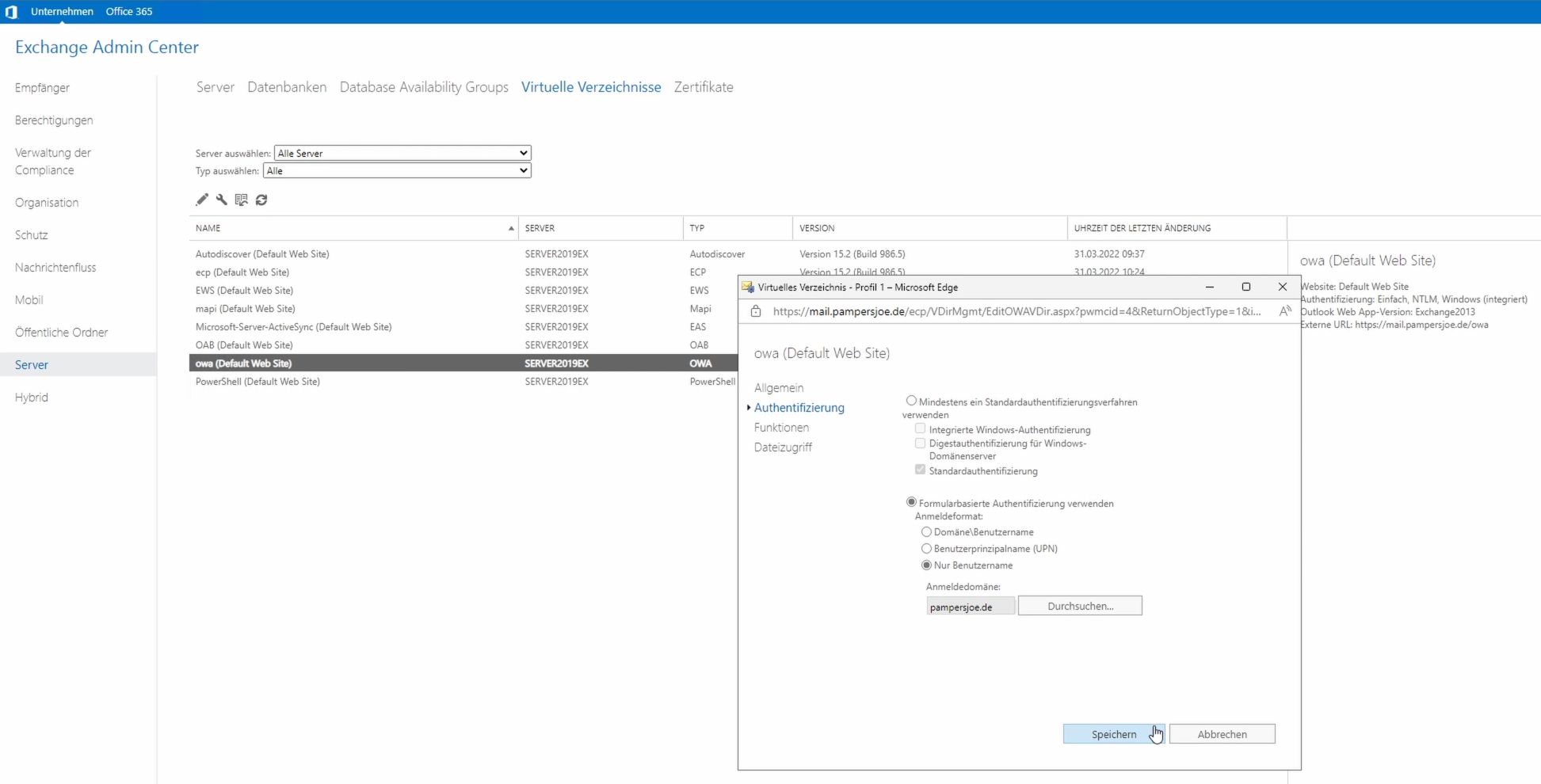Open Authentifizierung section in dialog

tap(799, 408)
